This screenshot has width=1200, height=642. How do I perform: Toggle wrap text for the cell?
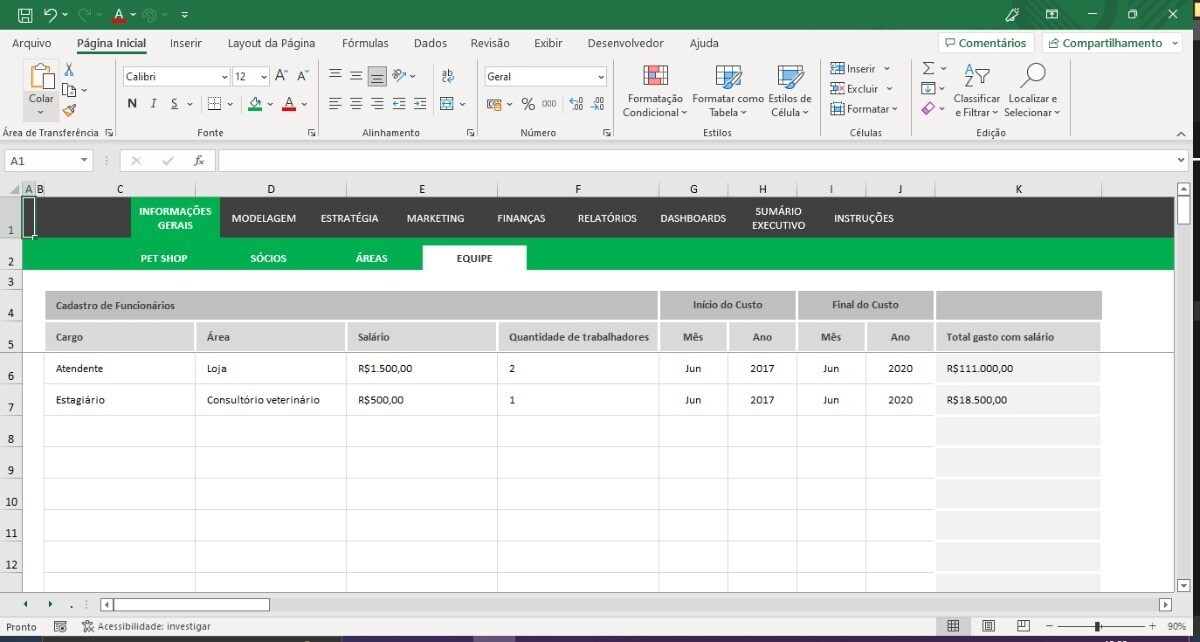[x=447, y=76]
